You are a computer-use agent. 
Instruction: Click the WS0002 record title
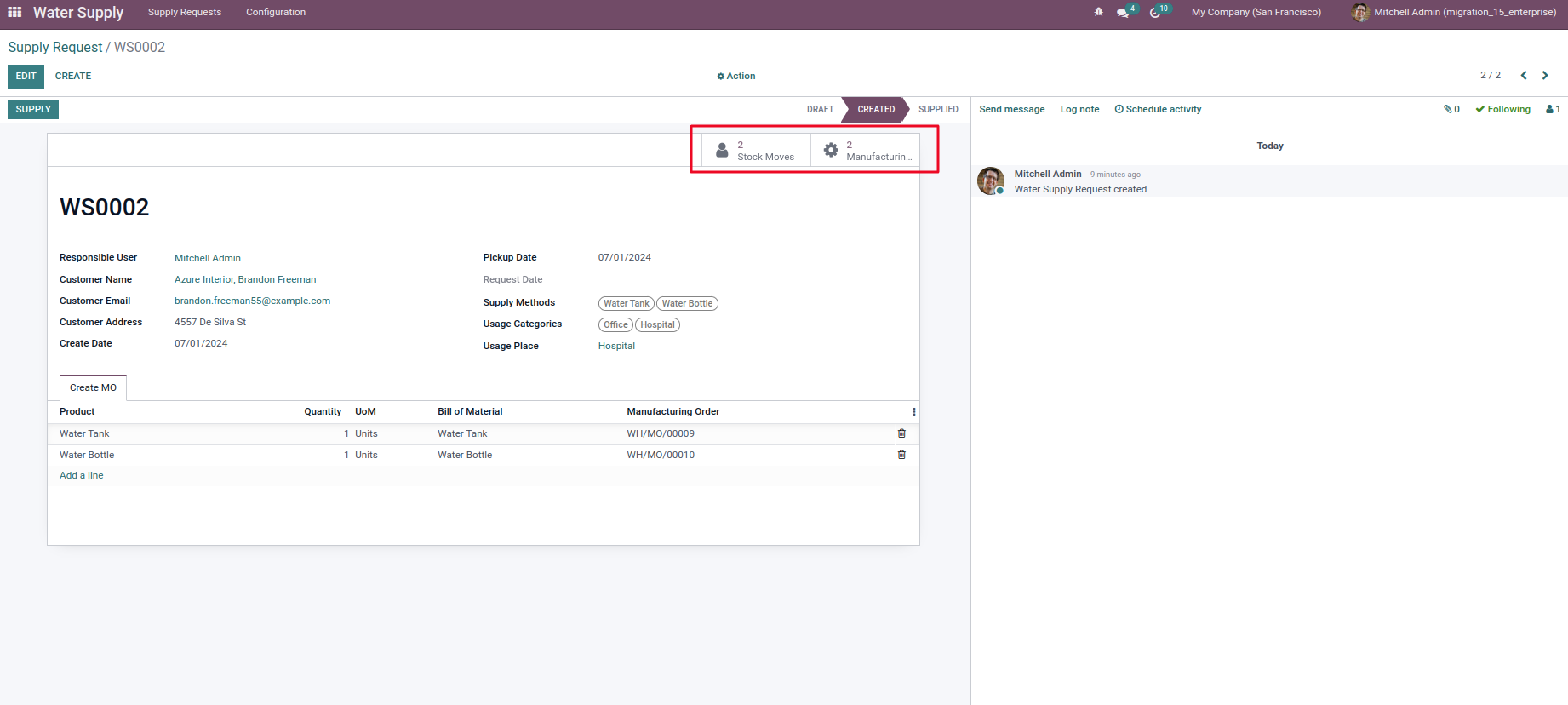pos(104,207)
